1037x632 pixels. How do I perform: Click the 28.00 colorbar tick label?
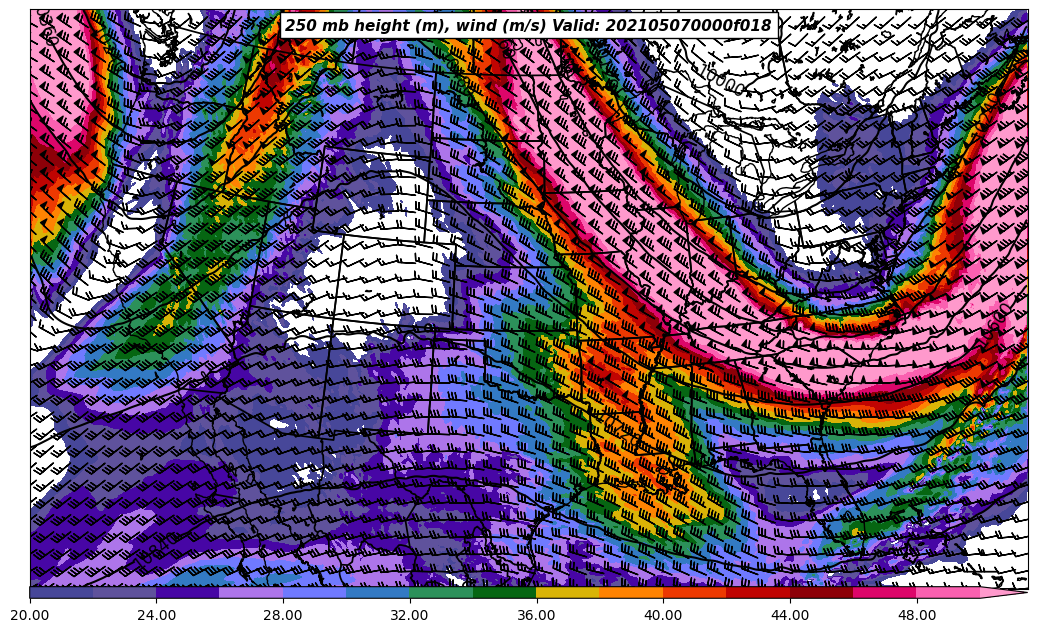click(283, 616)
